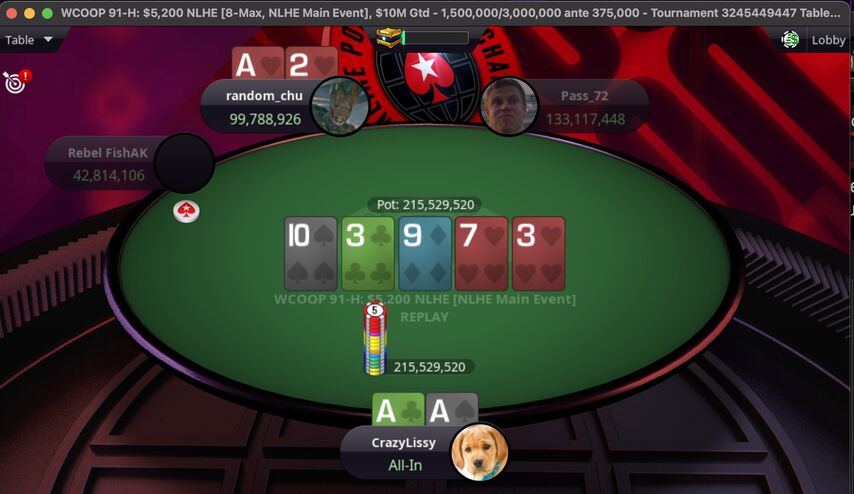The height and width of the screenshot is (494, 854).
Task: Click Pass_72's player avatar
Action: click(509, 107)
